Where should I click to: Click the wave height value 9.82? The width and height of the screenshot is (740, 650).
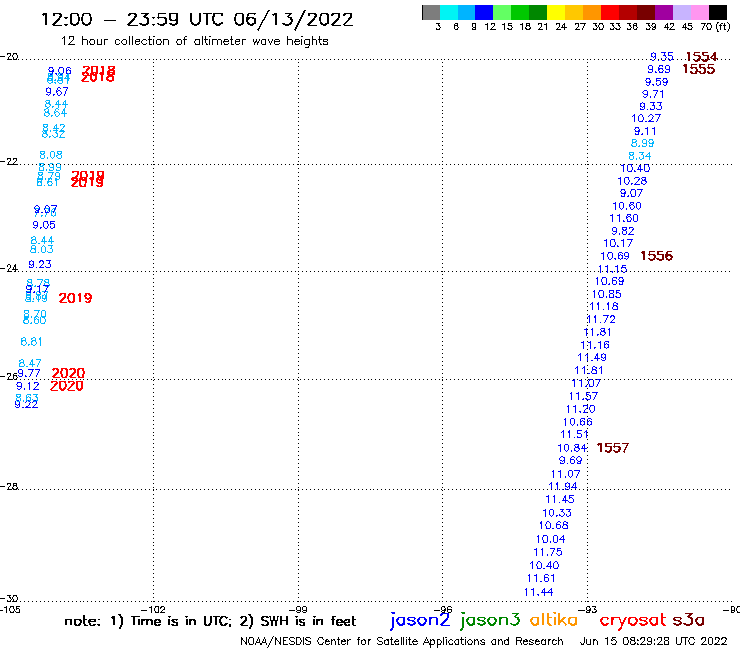[622, 231]
